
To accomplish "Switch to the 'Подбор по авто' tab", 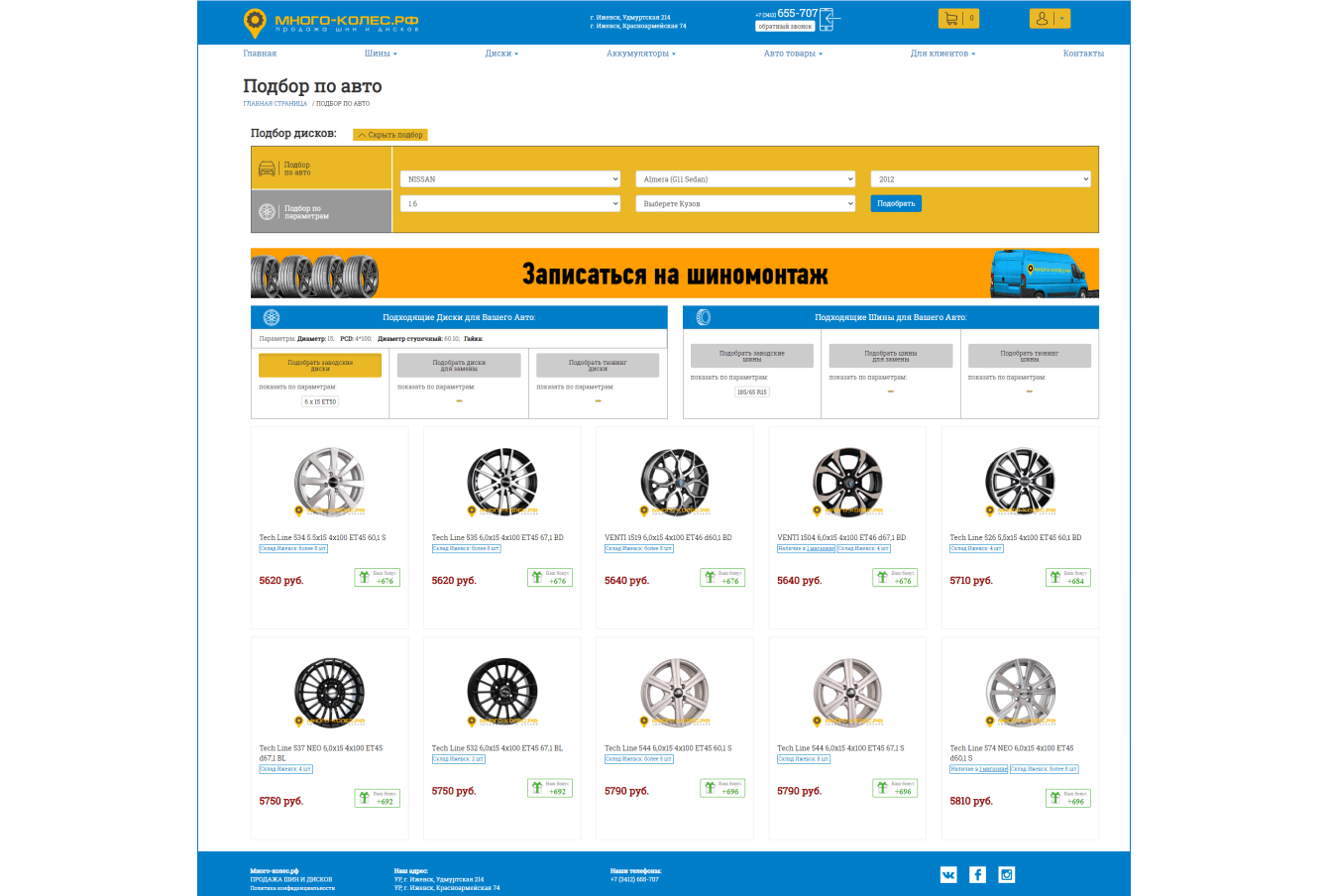I will coord(322,168).
